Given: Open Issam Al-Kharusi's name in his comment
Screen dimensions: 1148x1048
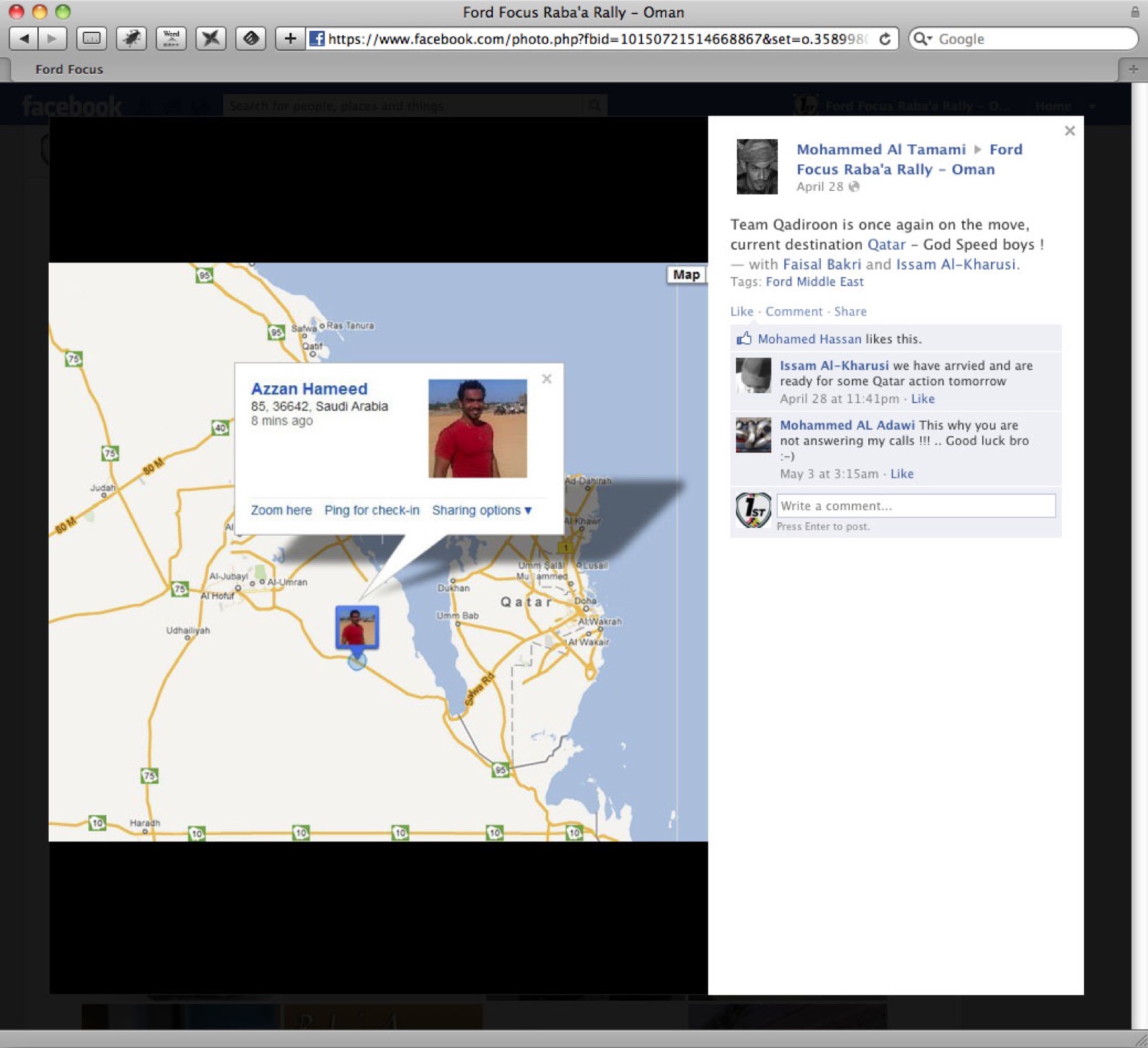Looking at the screenshot, I should tap(834, 366).
